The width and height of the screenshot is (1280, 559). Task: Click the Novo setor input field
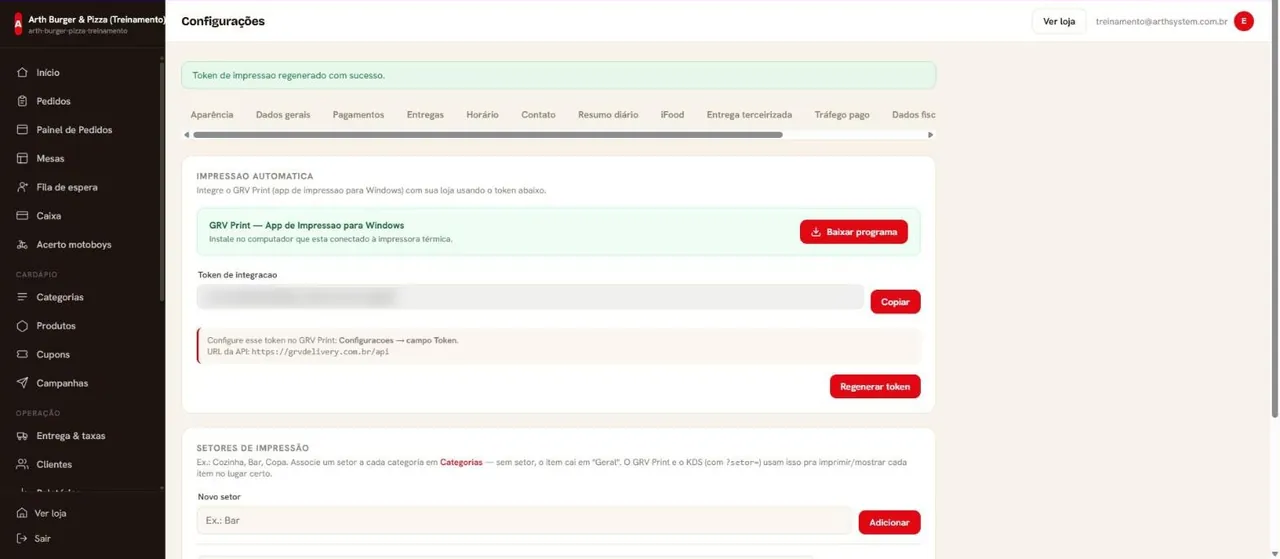pyautogui.click(x=524, y=521)
